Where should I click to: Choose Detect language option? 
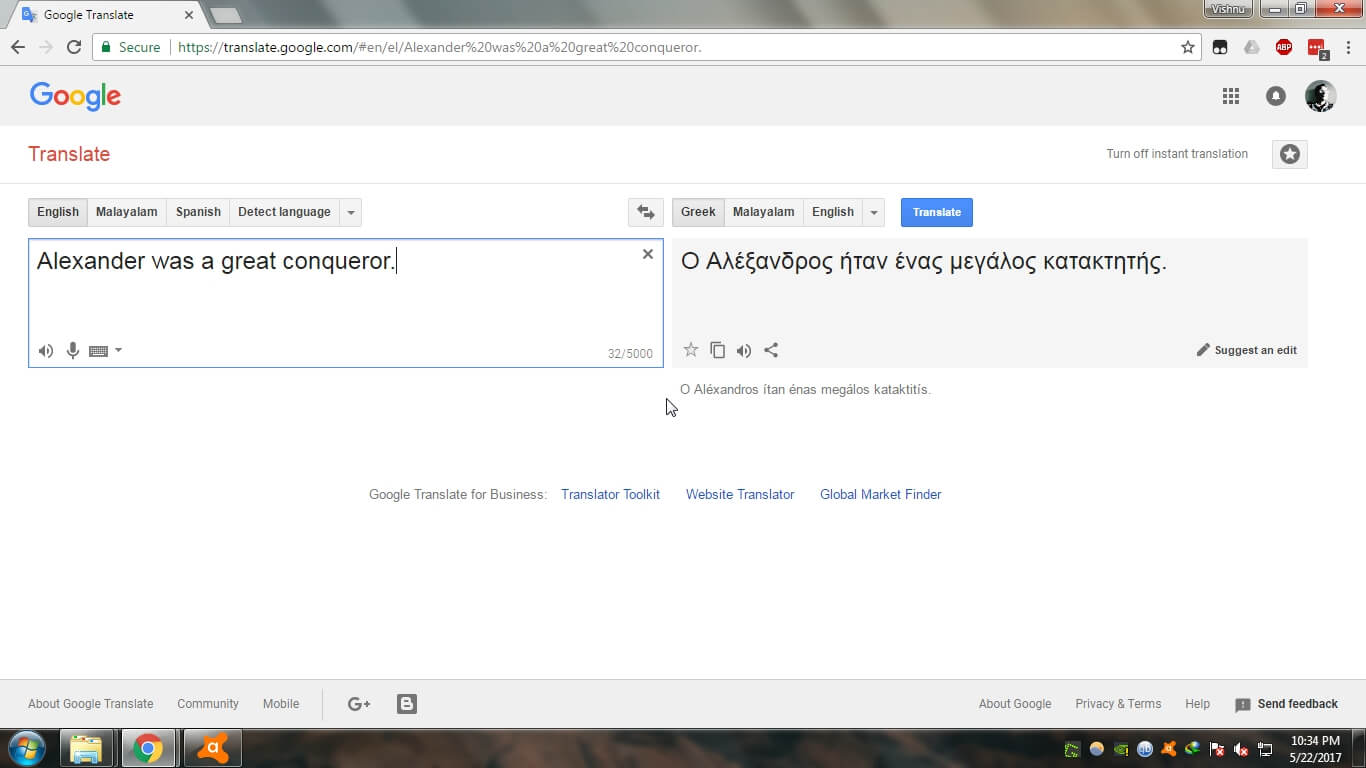coord(284,212)
